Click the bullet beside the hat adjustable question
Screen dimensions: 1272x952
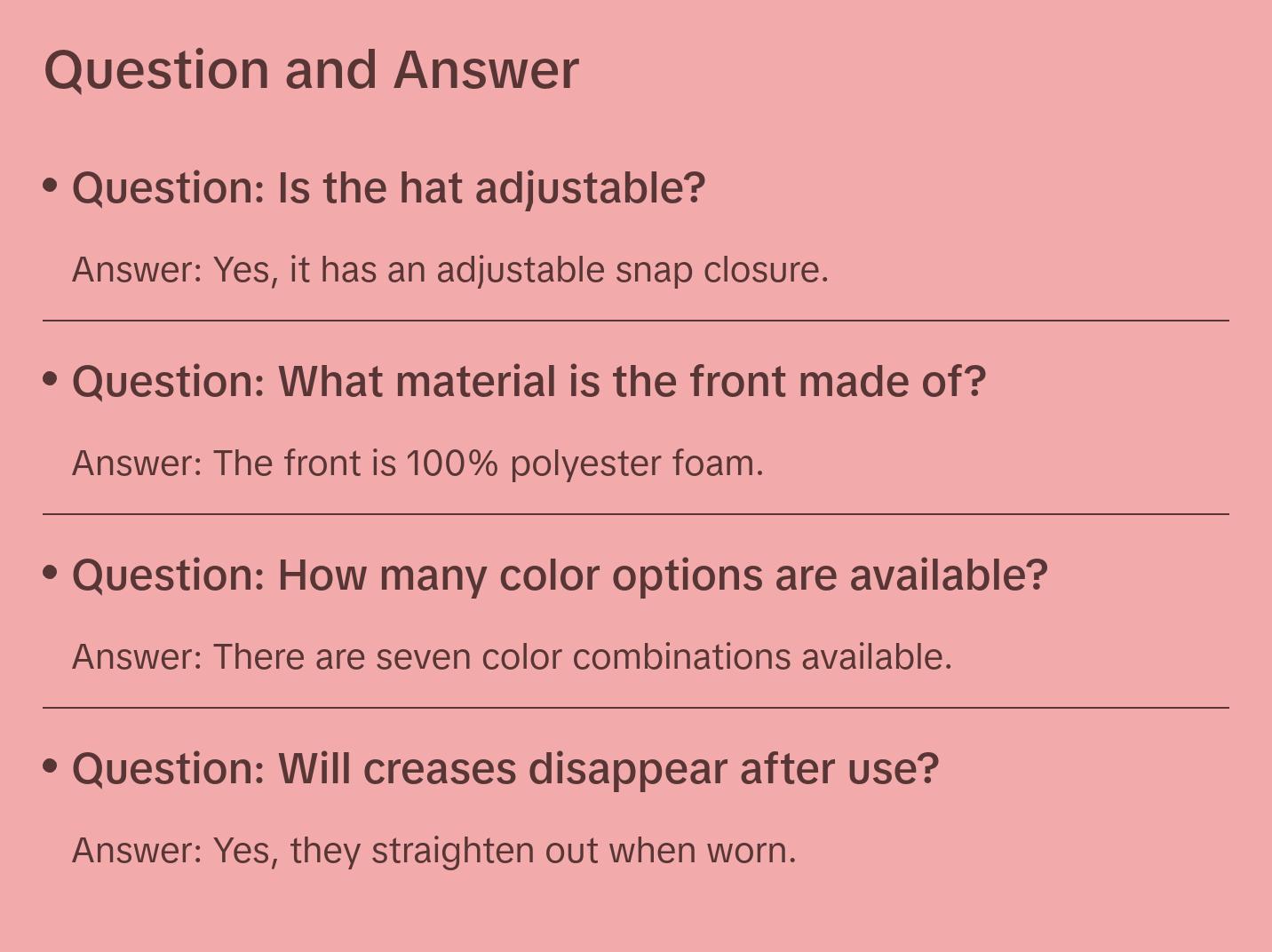(51, 186)
